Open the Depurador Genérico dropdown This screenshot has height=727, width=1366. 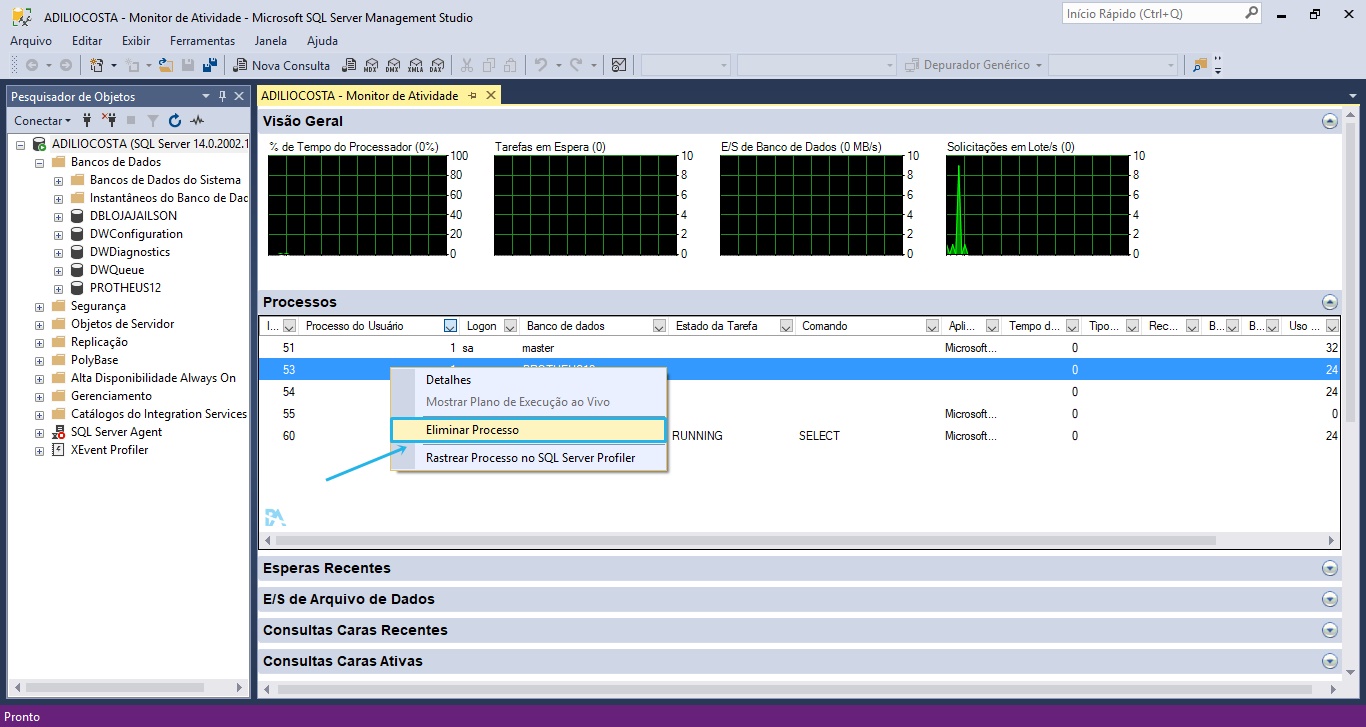coord(1039,65)
